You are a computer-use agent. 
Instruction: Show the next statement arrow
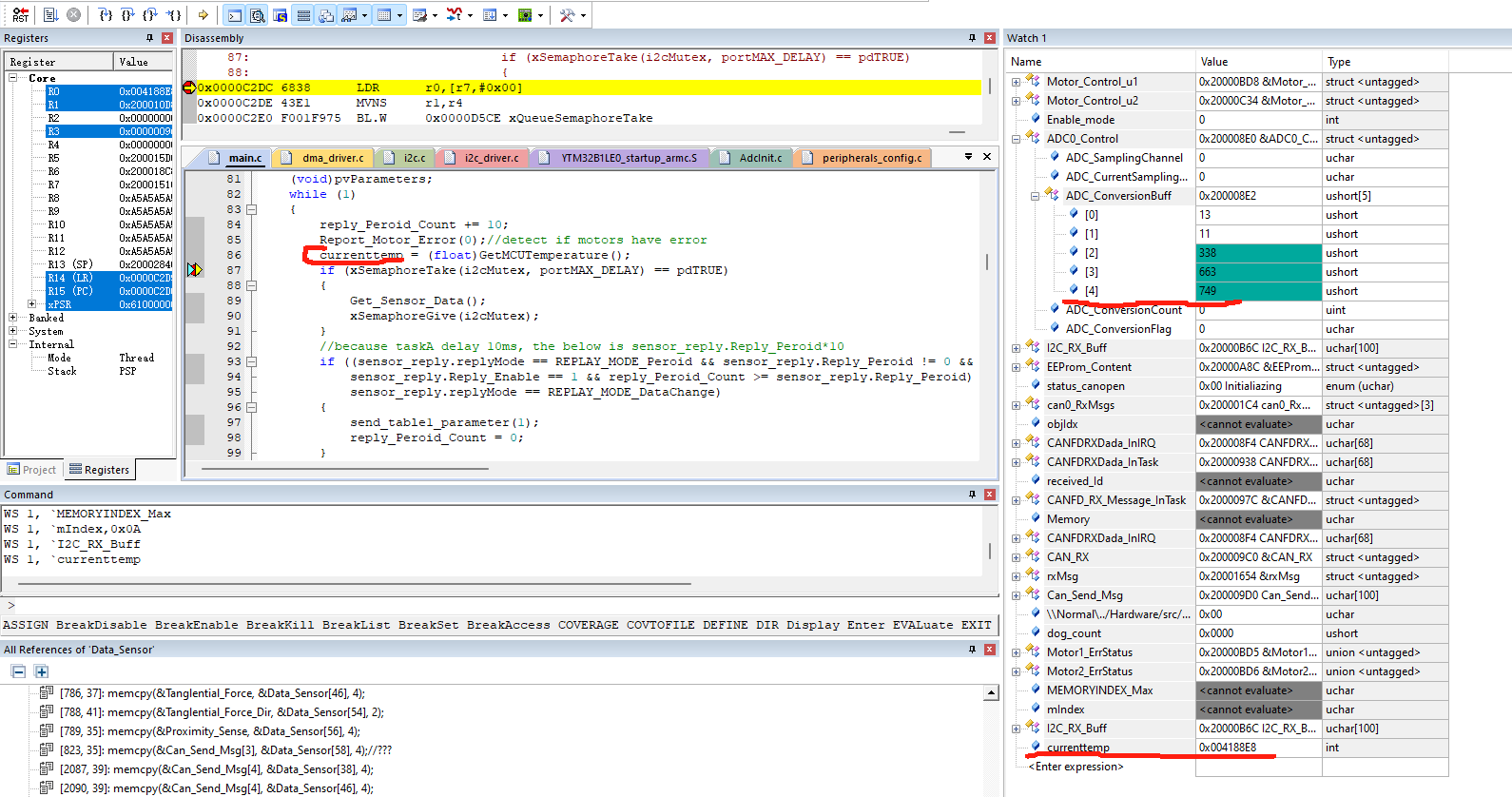tap(204, 14)
